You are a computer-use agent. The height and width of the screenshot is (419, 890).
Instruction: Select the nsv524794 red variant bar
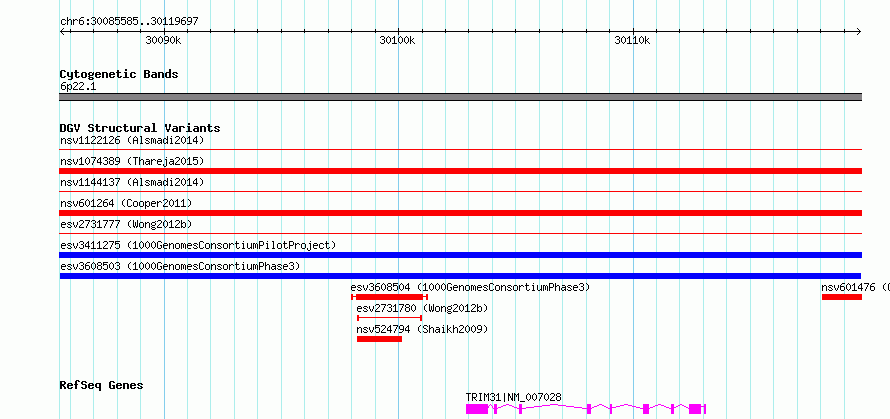coord(379,339)
